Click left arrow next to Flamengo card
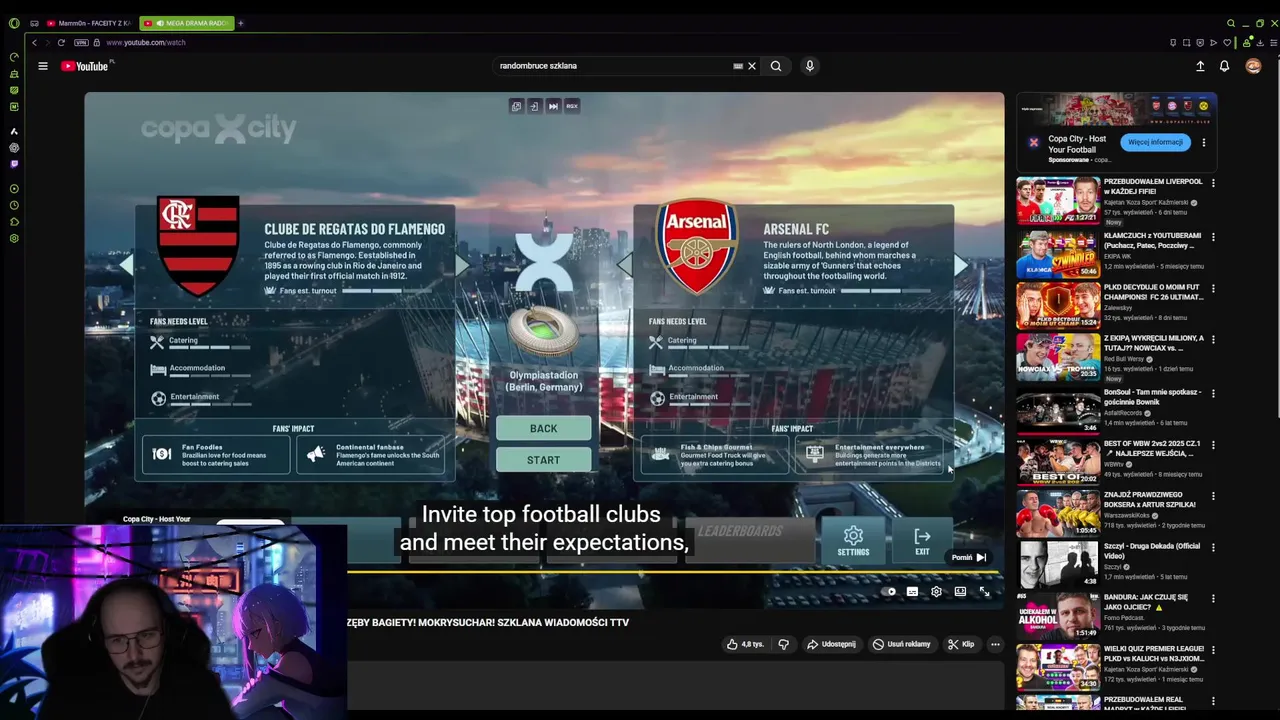1280x720 pixels. 126,265
